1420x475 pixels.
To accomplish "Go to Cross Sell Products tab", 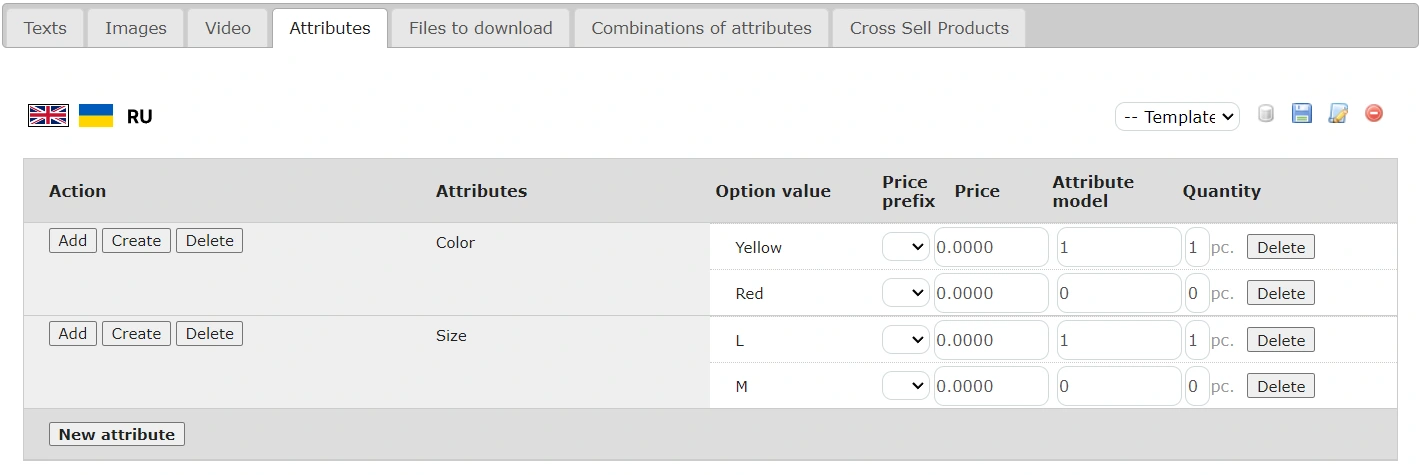I will tap(929, 28).
